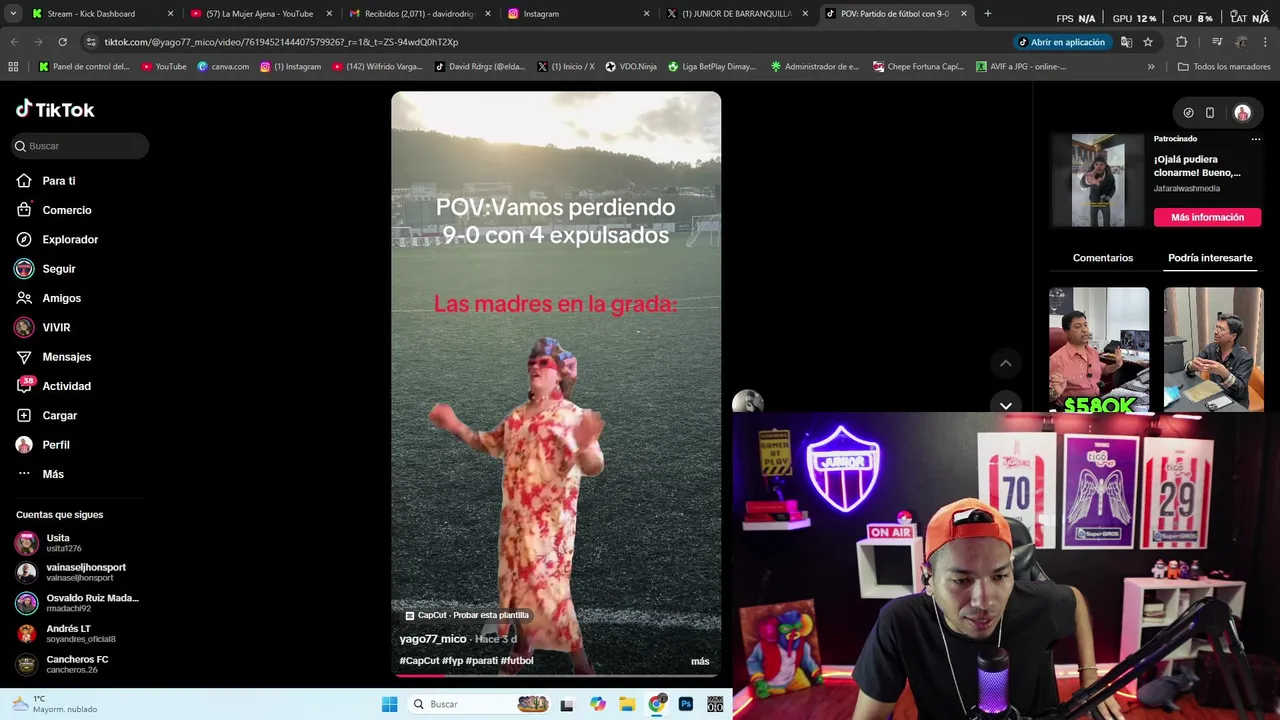
Task: Bookmark this page with star icon
Action: 1148,42
